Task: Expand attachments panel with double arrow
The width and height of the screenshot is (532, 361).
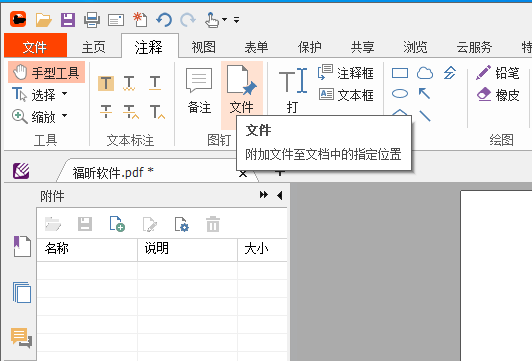Action: pyautogui.click(x=264, y=195)
